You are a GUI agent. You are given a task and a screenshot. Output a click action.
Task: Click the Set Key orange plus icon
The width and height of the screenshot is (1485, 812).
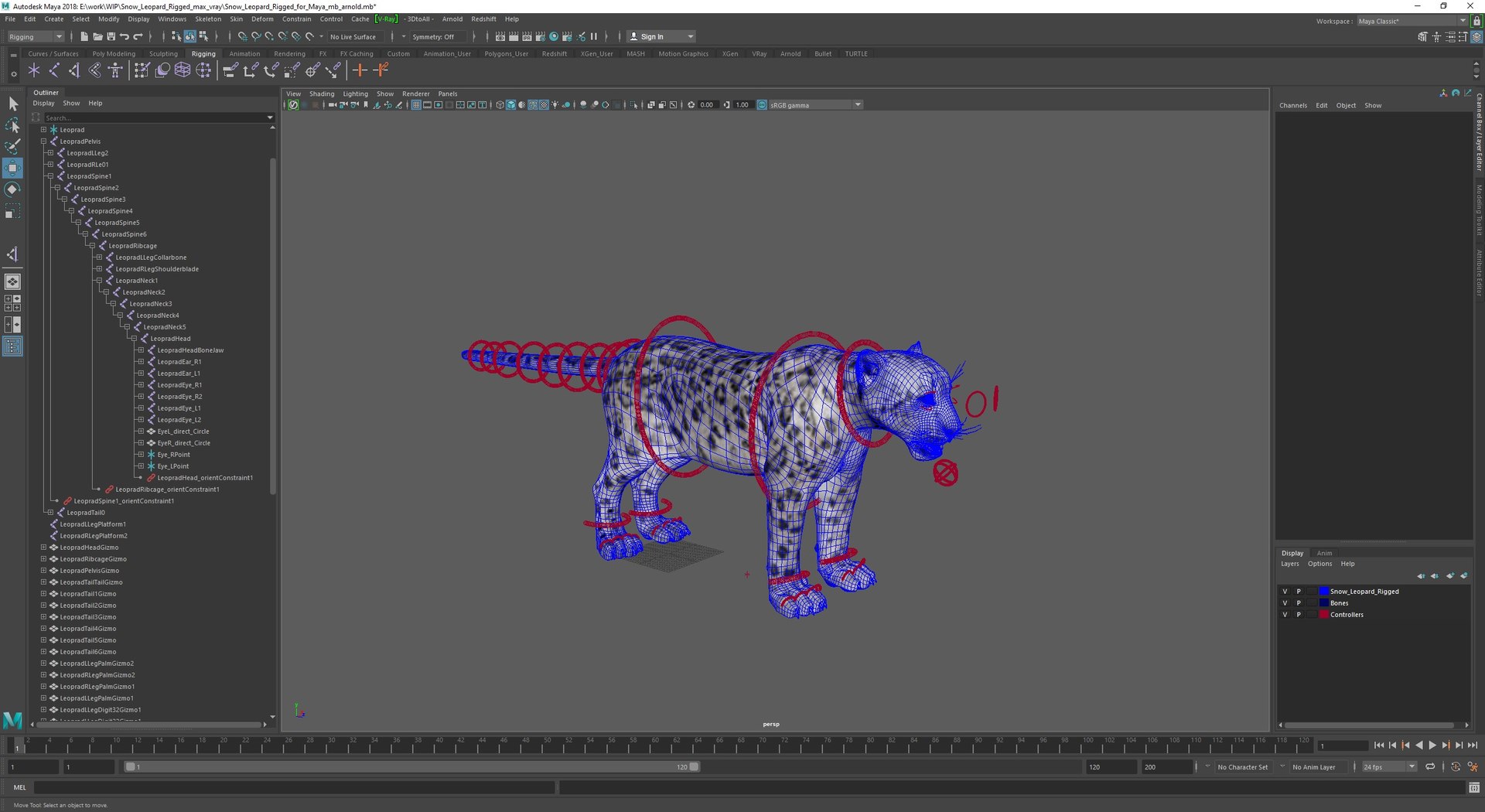(360, 70)
